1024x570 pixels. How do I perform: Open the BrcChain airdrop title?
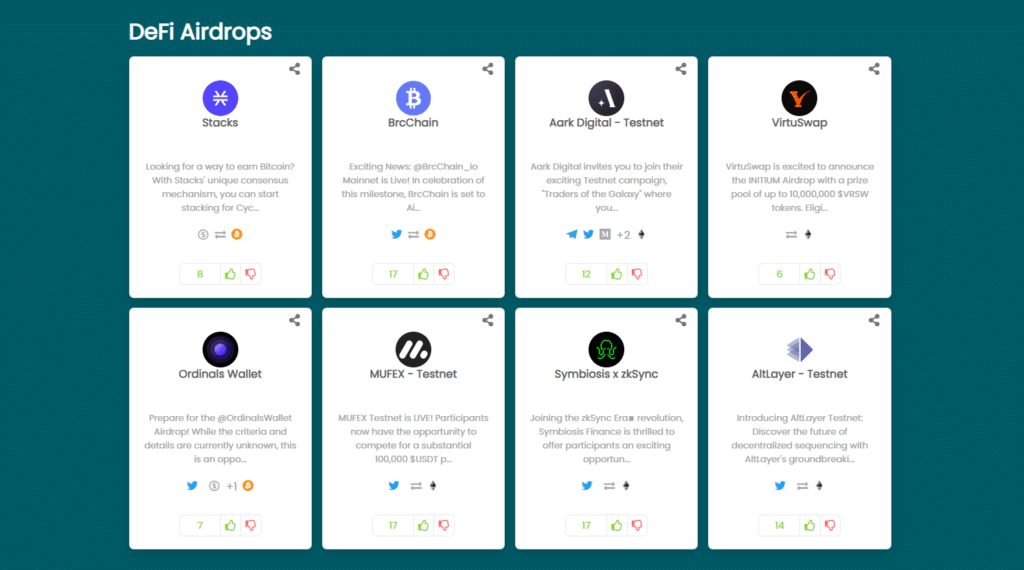tap(413, 123)
